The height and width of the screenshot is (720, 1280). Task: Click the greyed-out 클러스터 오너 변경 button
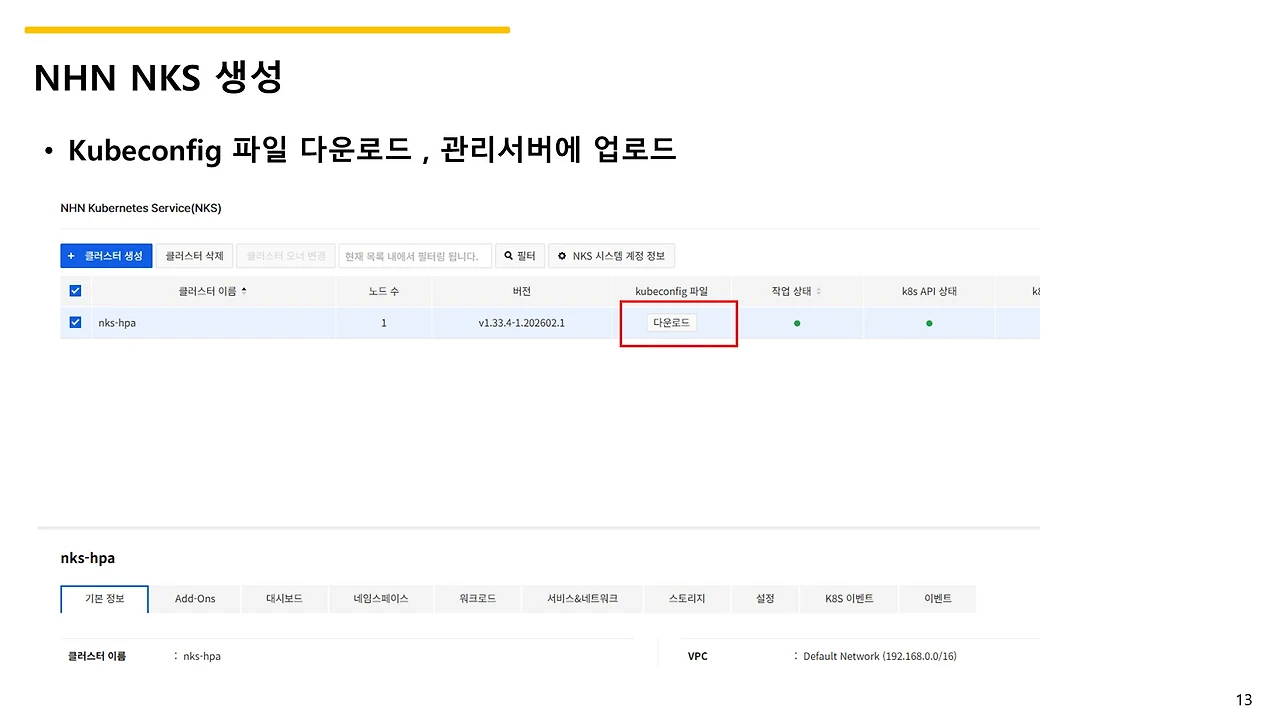[286, 256]
